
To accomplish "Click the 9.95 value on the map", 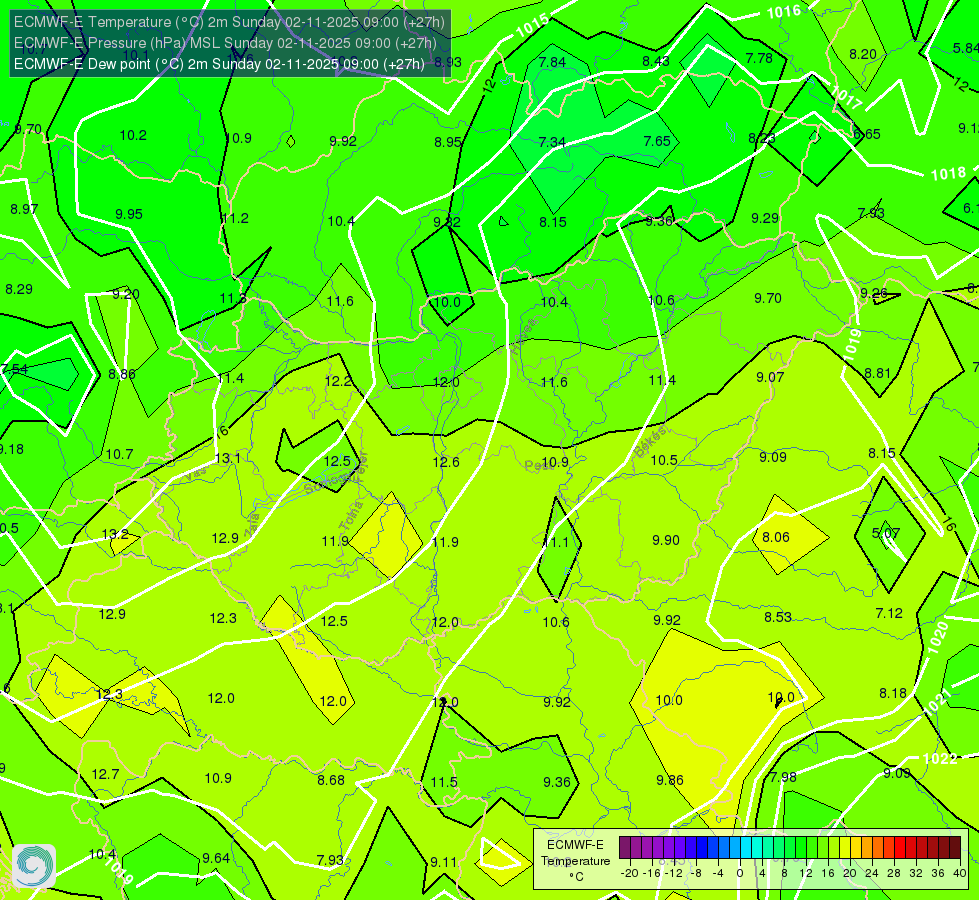I will (129, 214).
